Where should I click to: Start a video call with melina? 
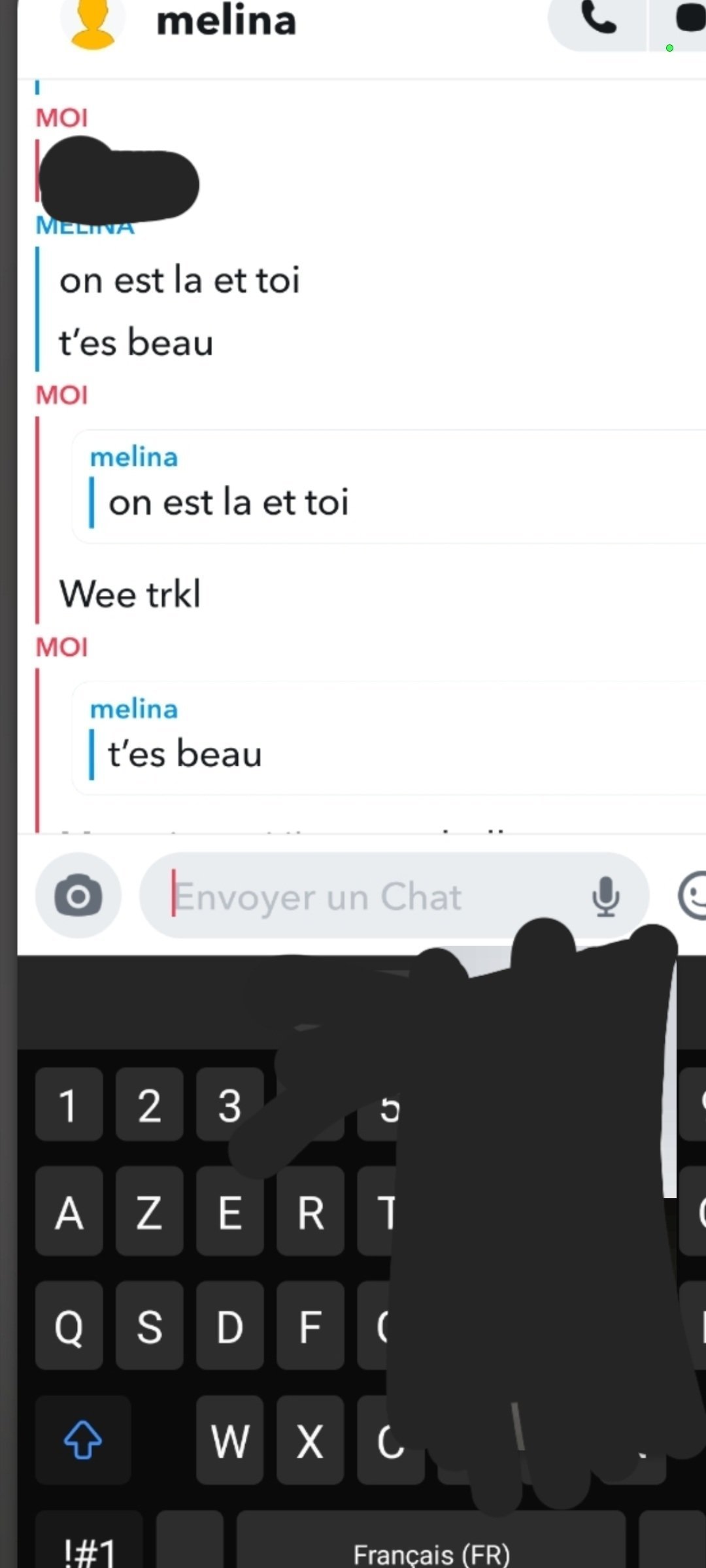(x=686, y=20)
